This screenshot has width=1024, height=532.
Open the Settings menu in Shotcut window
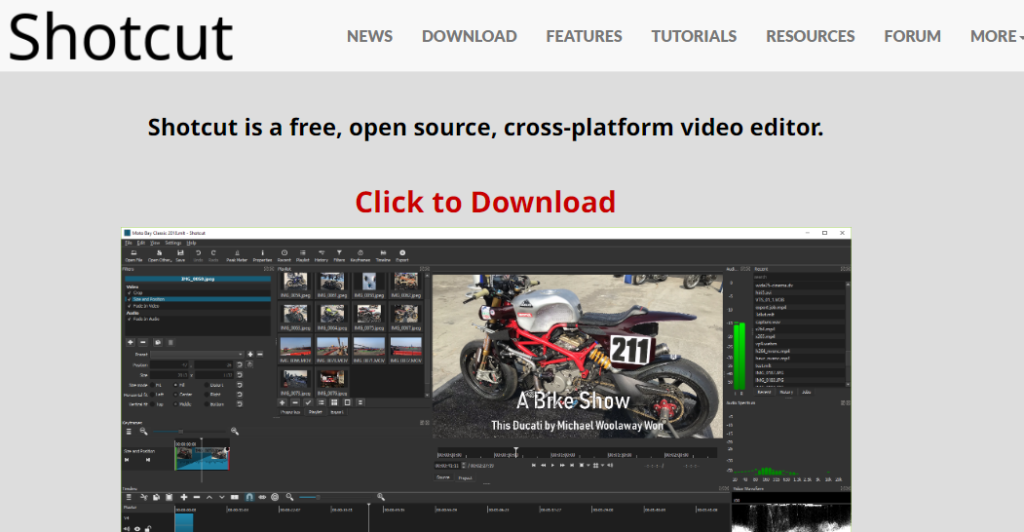coord(173,243)
